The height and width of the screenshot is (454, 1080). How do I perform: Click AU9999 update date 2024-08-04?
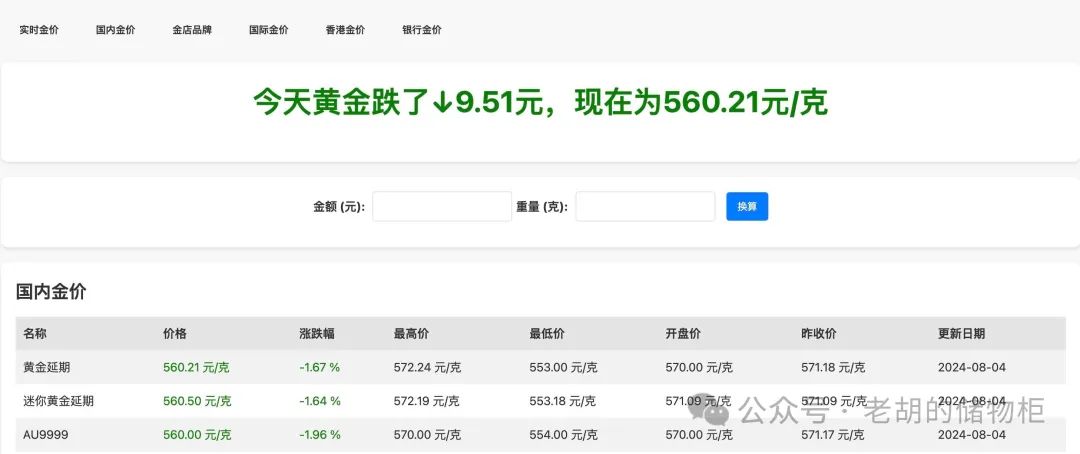pos(972,435)
